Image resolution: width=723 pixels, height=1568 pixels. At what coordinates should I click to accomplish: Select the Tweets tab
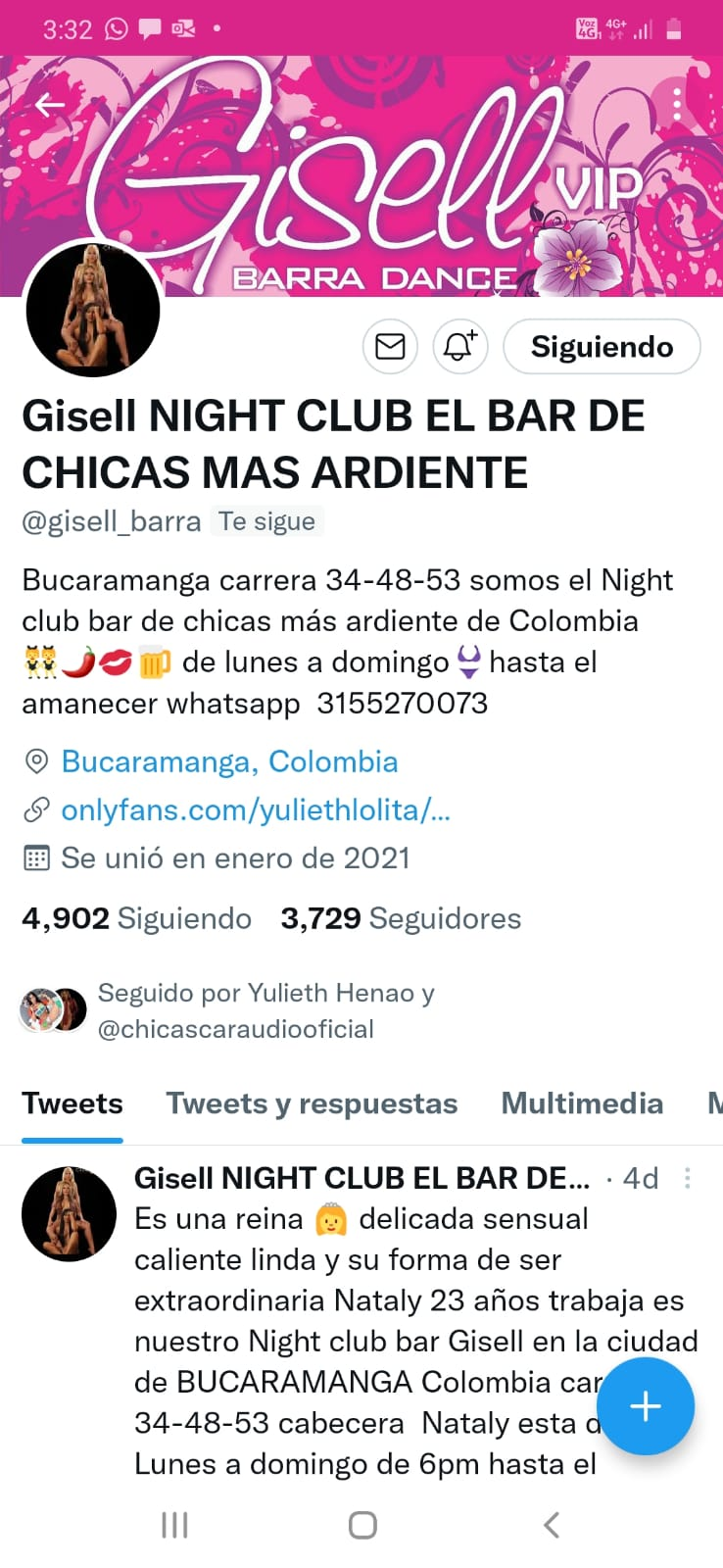point(72,1103)
